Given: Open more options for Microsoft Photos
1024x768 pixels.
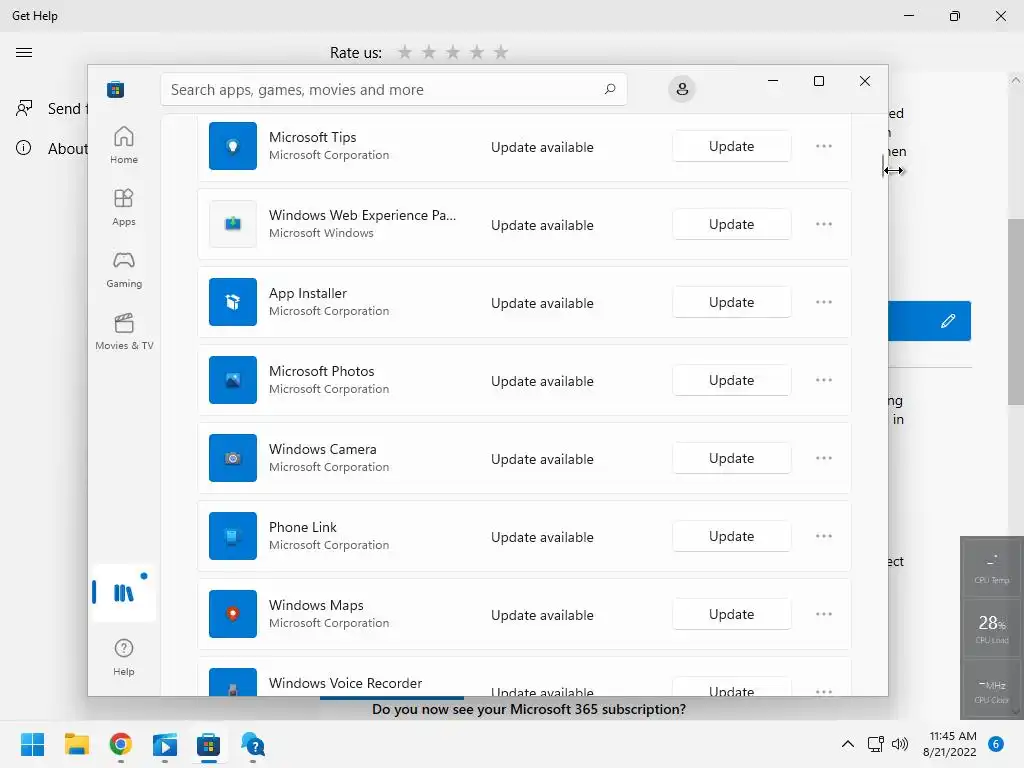Looking at the screenshot, I should [x=824, y=380].
